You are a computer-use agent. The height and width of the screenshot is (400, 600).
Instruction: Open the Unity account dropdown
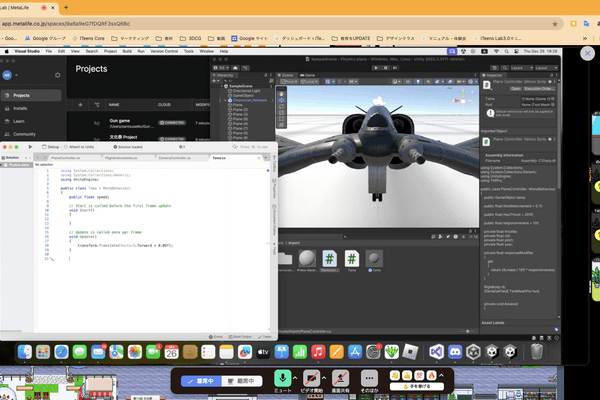221,68
